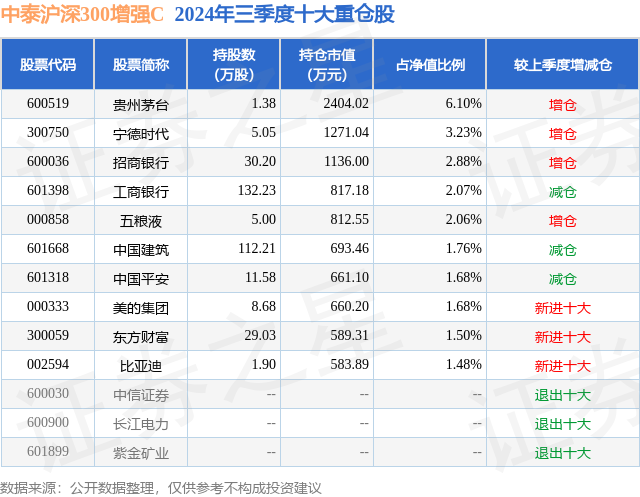Select the 贵州茅台 stock name

[141, 105]
